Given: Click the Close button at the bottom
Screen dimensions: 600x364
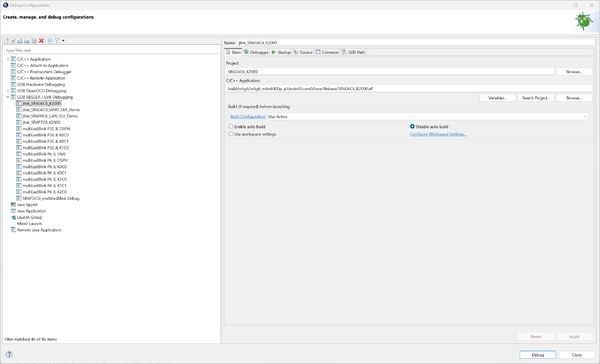Looking at the screenshot, I should coord(577,355).
